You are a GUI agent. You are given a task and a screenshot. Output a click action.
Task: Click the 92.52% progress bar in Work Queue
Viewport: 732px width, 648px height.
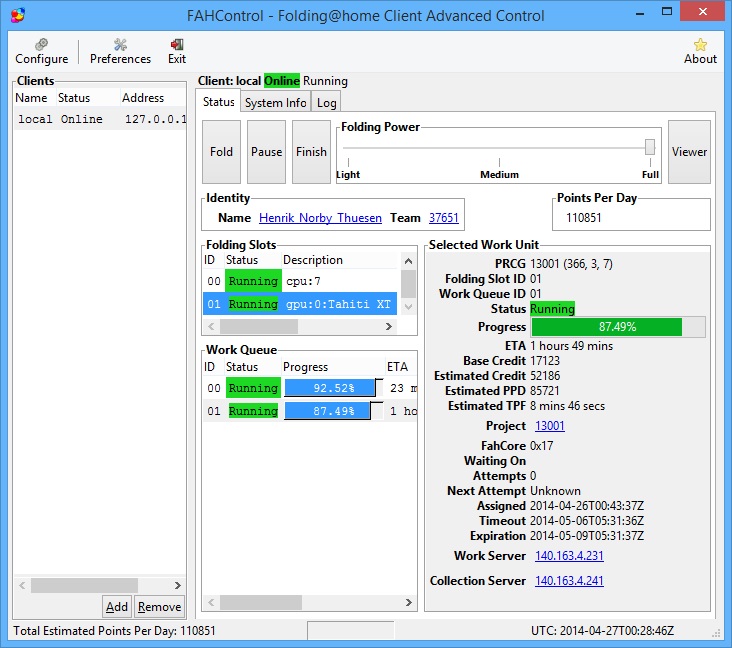coord(333,388)
